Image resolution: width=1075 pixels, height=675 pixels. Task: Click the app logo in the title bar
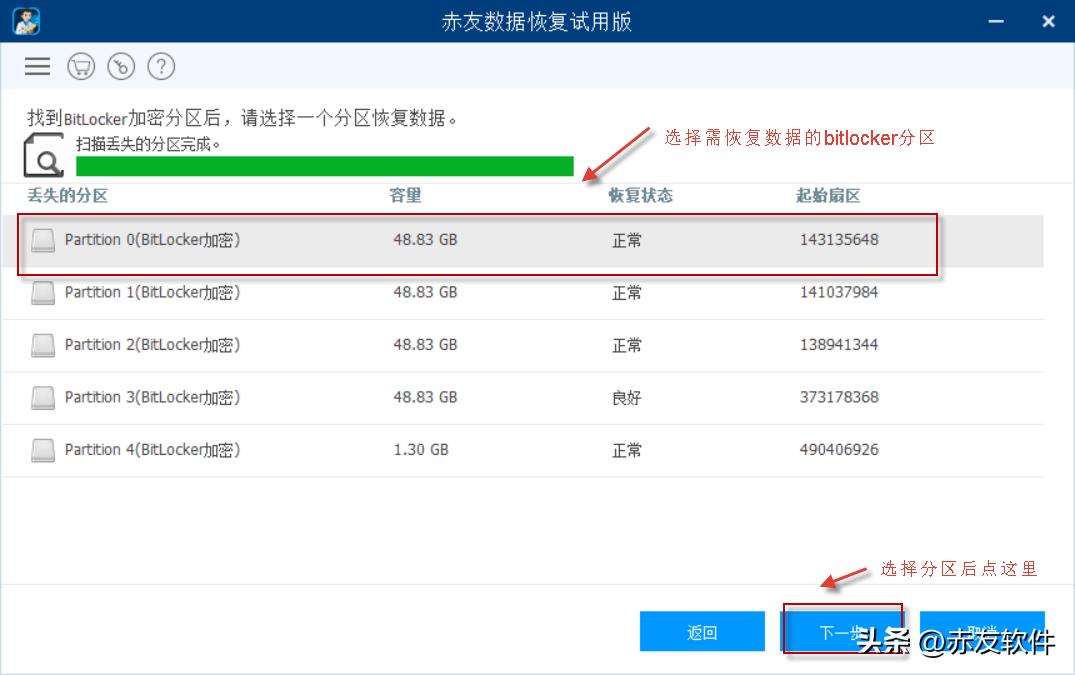point(25,20)
